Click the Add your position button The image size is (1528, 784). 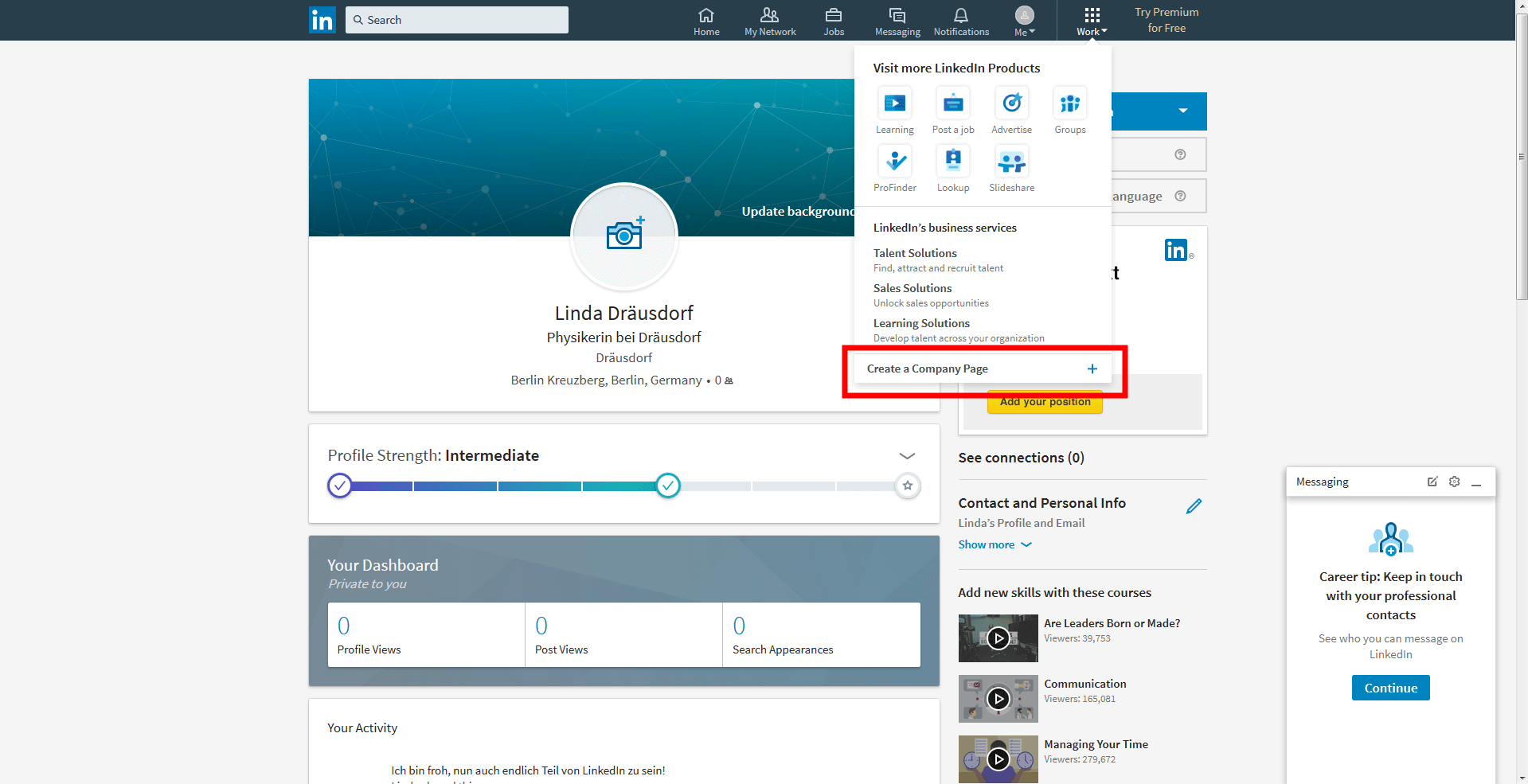tap(1045, 401)
